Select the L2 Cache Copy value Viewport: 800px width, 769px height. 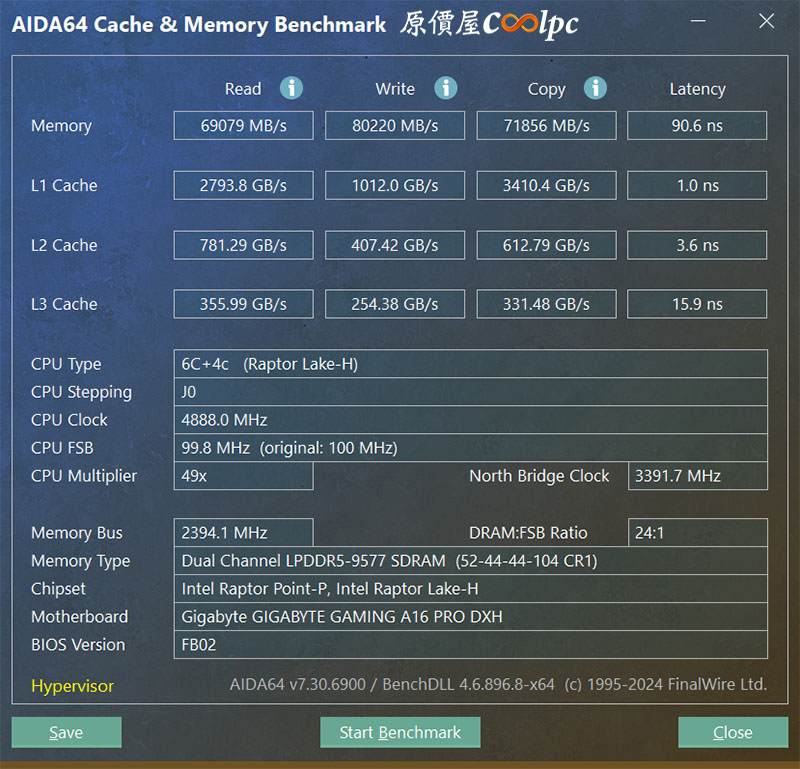546,245
